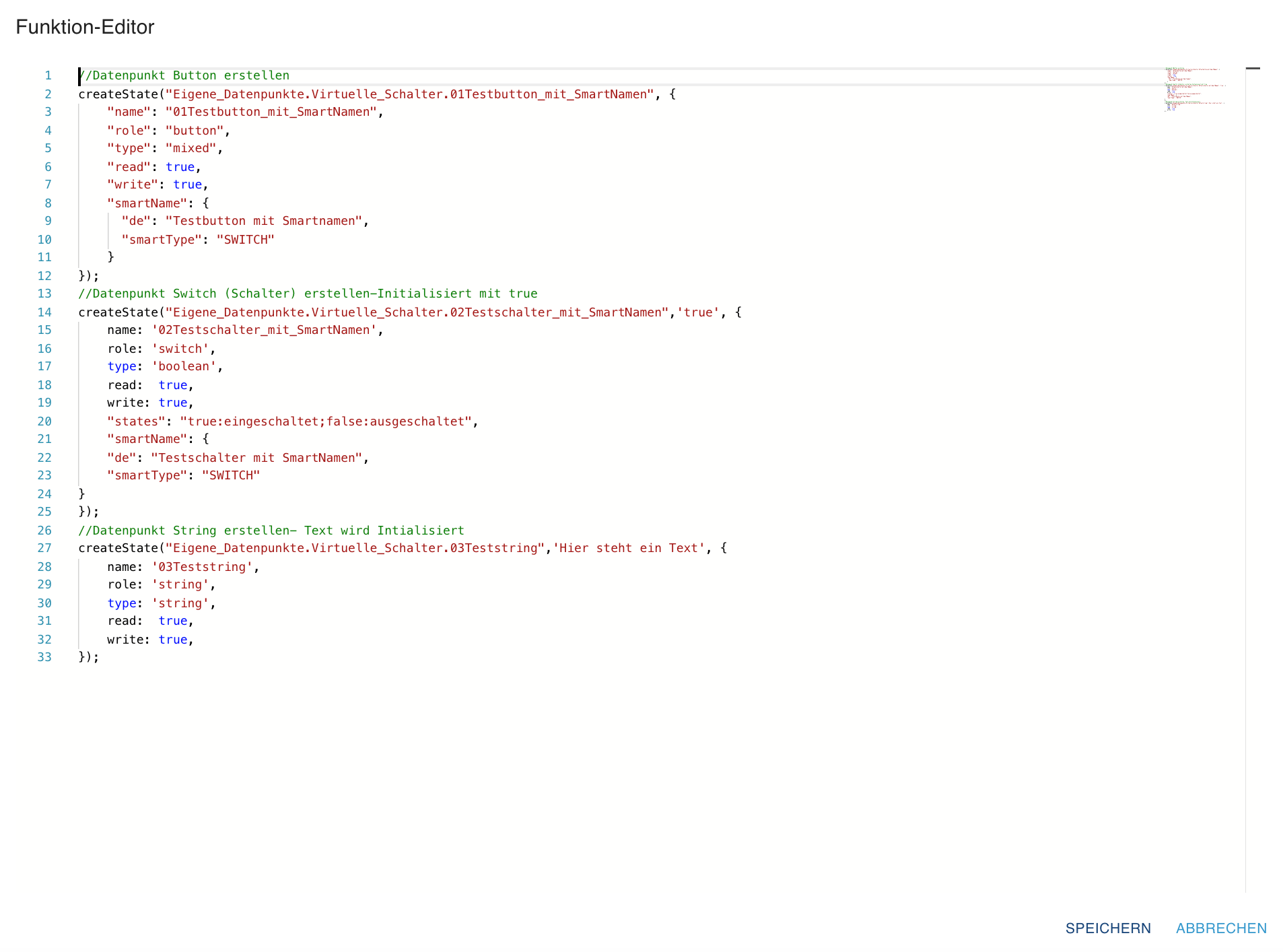1283x952 pixels.
Task: Click the 'switch' role value
Action: pyautogui.click(x=180, y=349)
